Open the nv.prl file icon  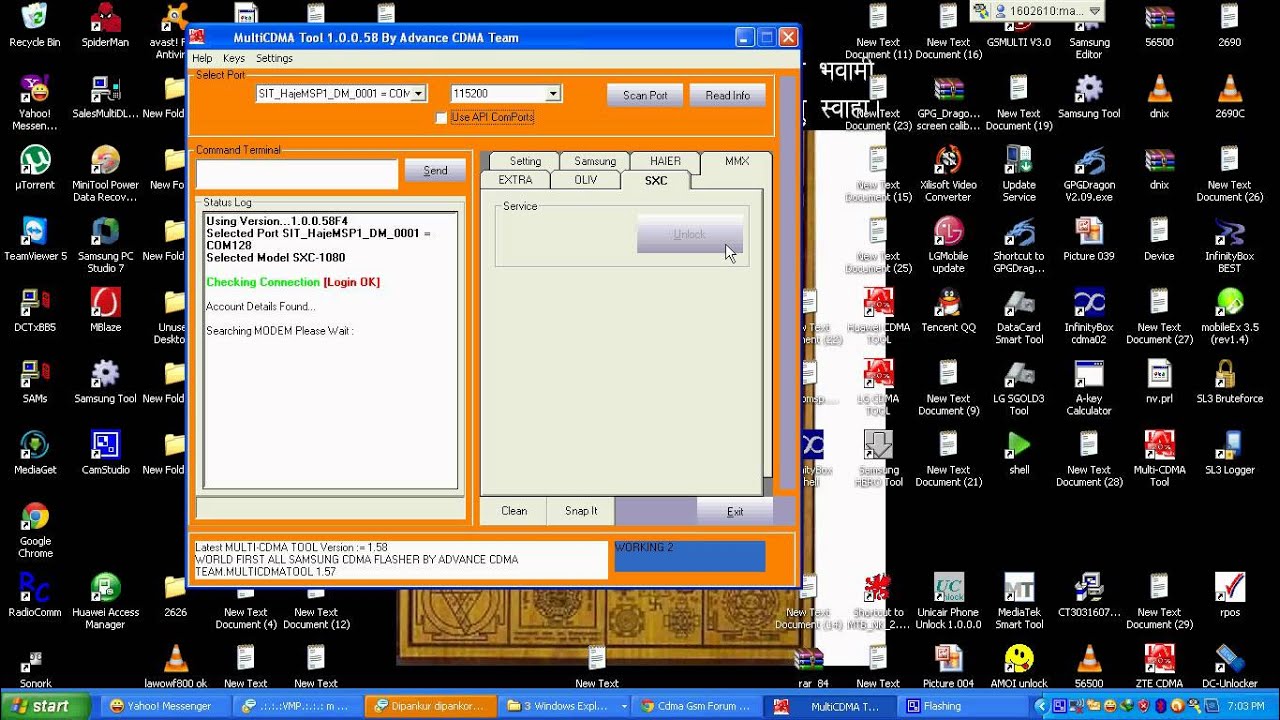[x=1159, y=381]
